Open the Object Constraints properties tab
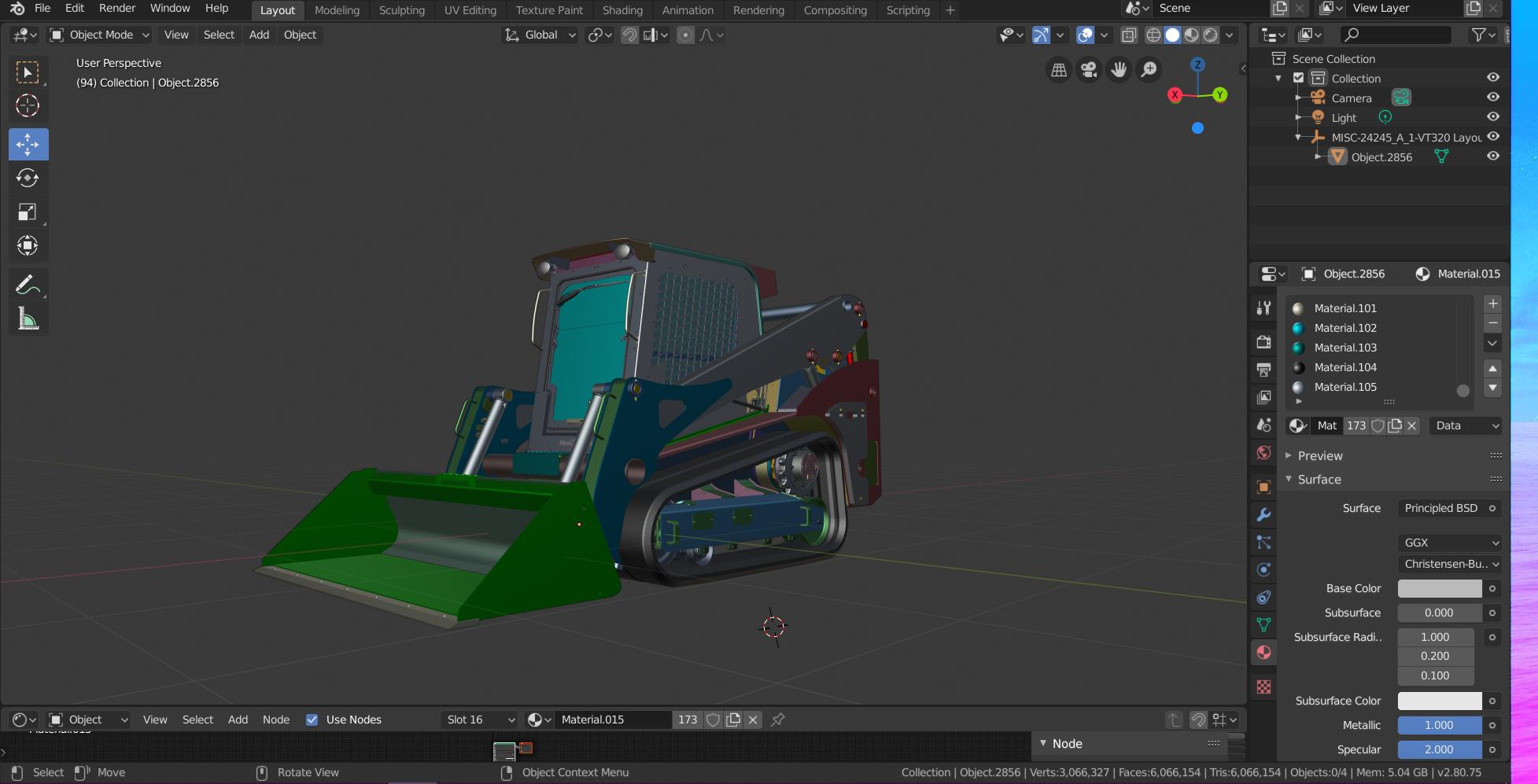 (1263, 597)
